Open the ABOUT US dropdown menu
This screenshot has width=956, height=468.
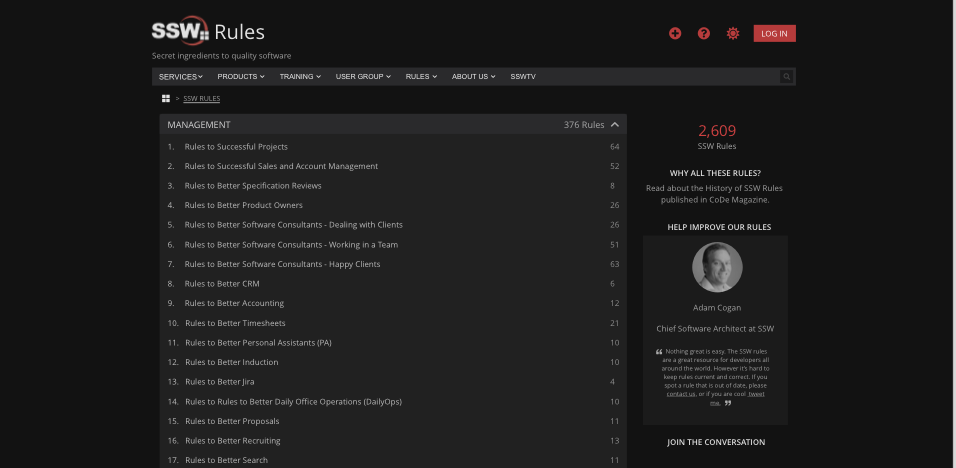tap(474, 77)
